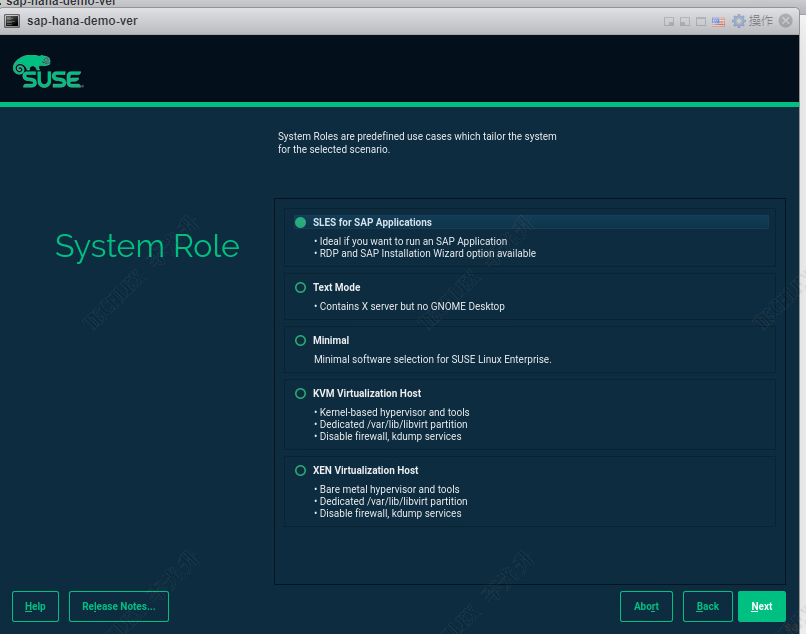Click the sap-hana-demo-ver window title

pos(82,21)
